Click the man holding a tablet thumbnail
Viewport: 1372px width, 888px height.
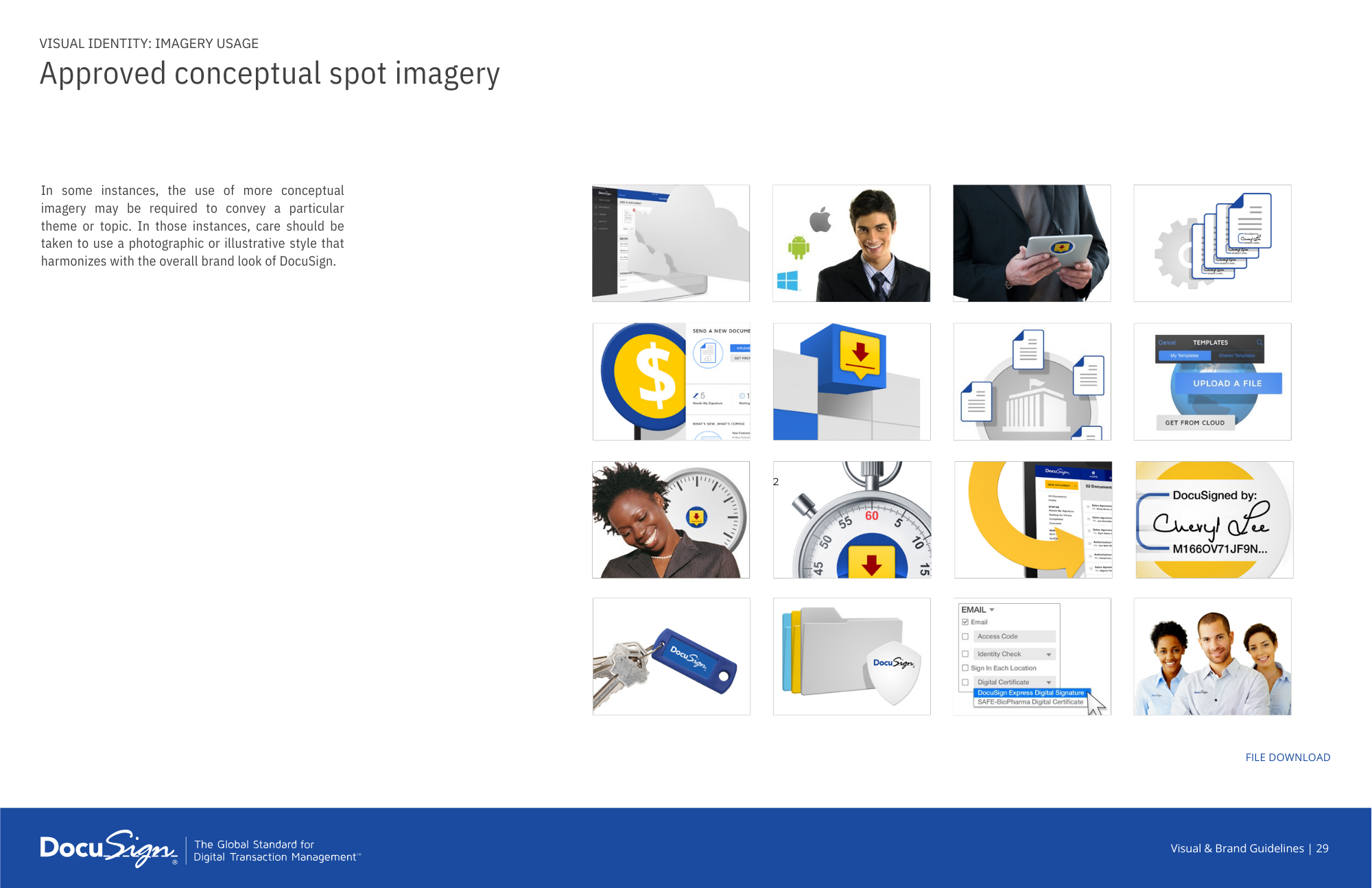(1032, 243)
